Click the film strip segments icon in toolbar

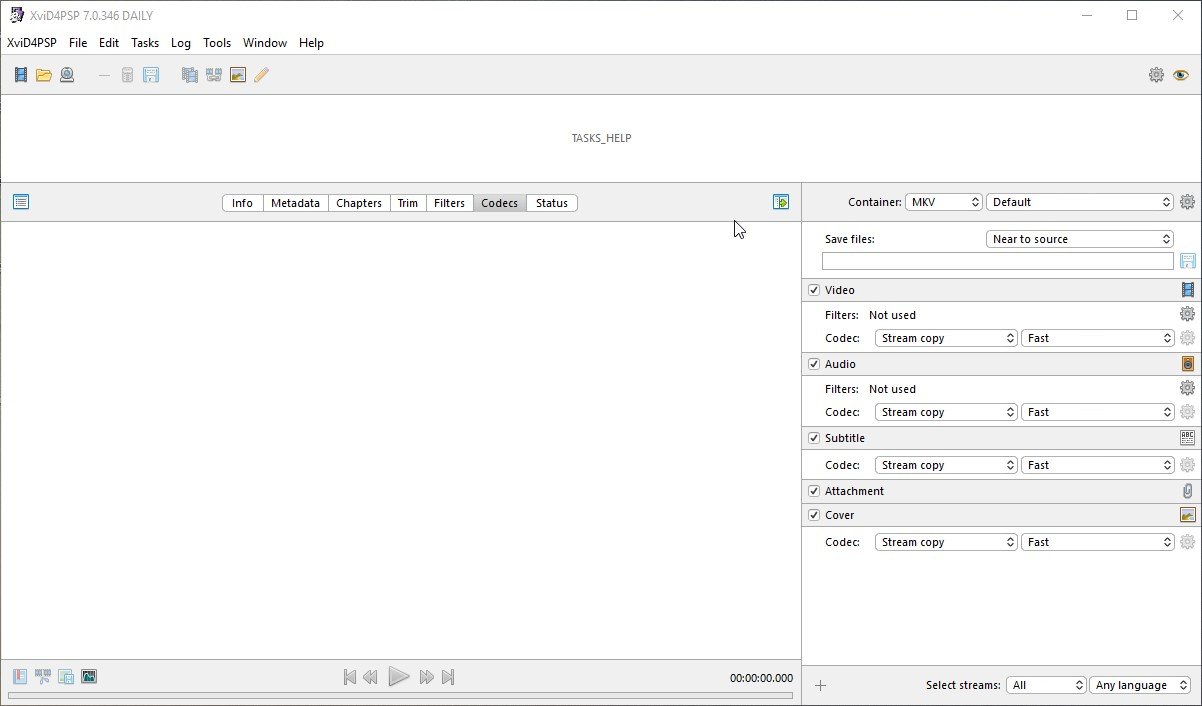click(213, 75)
